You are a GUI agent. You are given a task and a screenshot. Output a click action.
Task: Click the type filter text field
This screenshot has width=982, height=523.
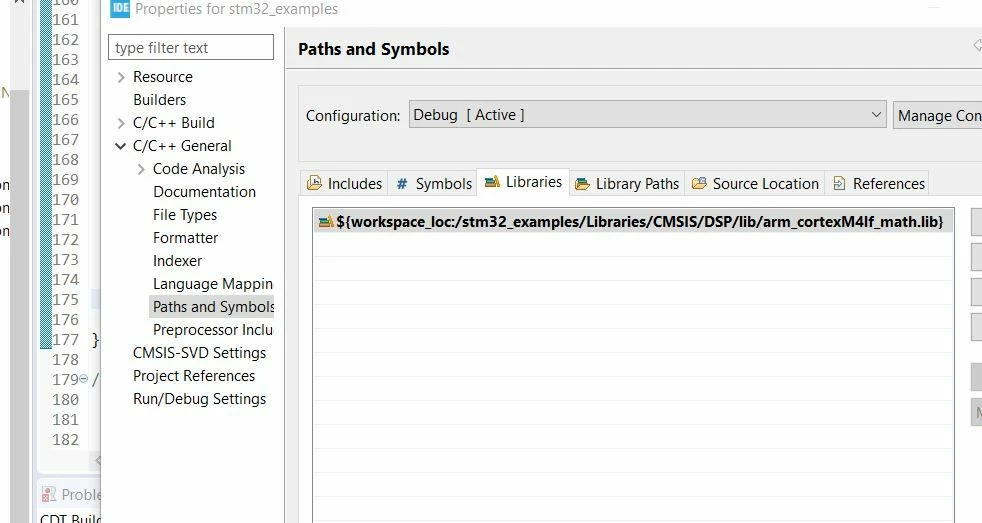pyautogui.click(x=190, y=48)
